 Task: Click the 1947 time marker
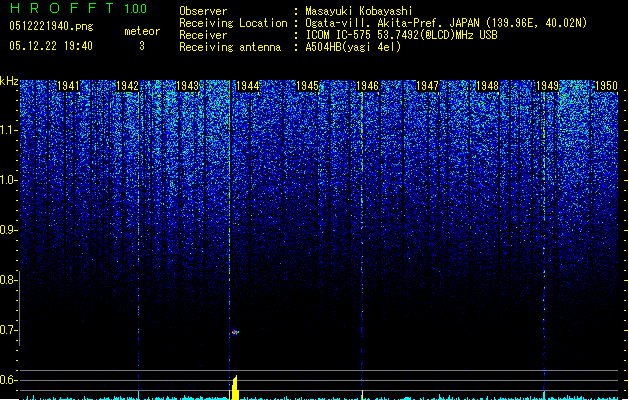click(427, 86)
